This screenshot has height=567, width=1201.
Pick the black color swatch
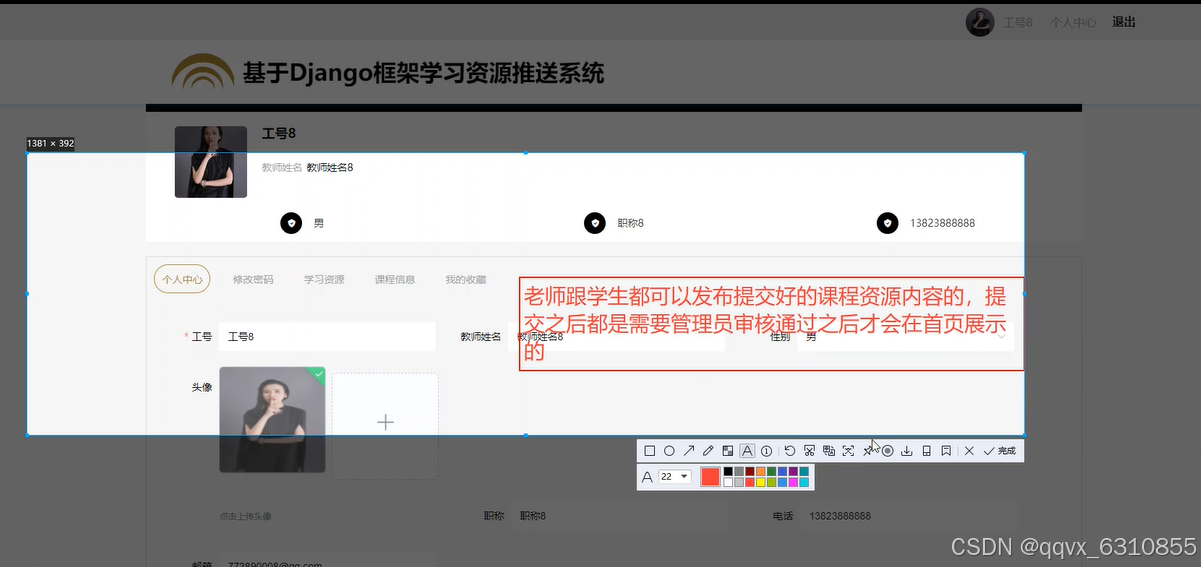pos(728,471)
